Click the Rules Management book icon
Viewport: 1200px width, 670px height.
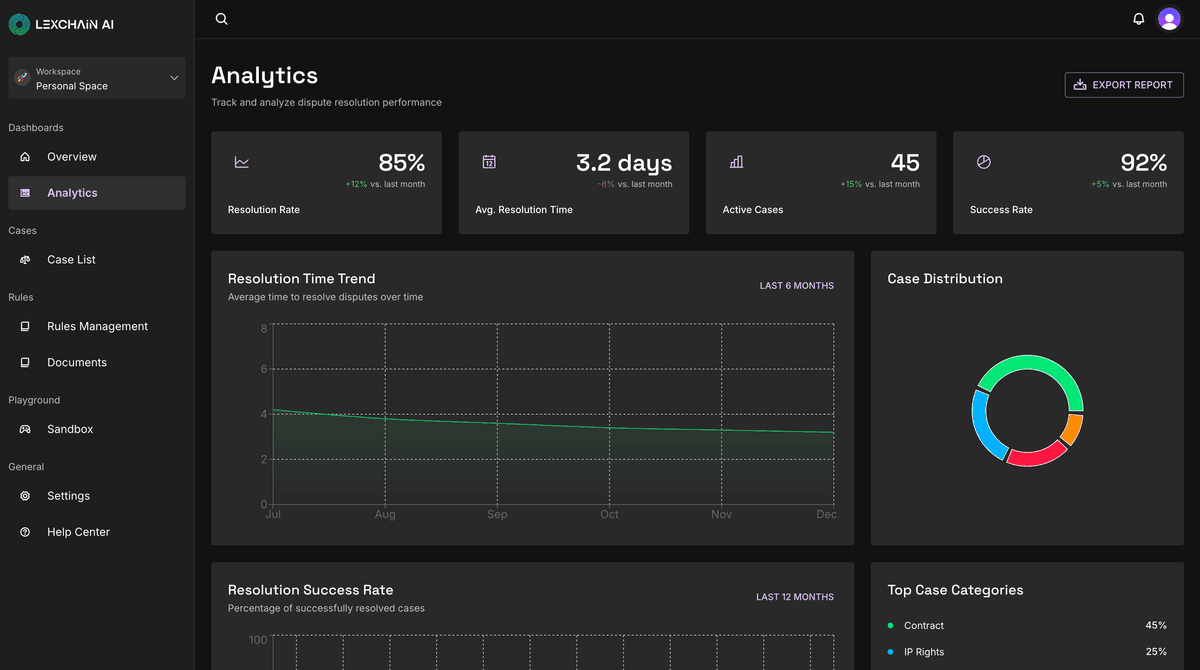click(x=25, y=327)
